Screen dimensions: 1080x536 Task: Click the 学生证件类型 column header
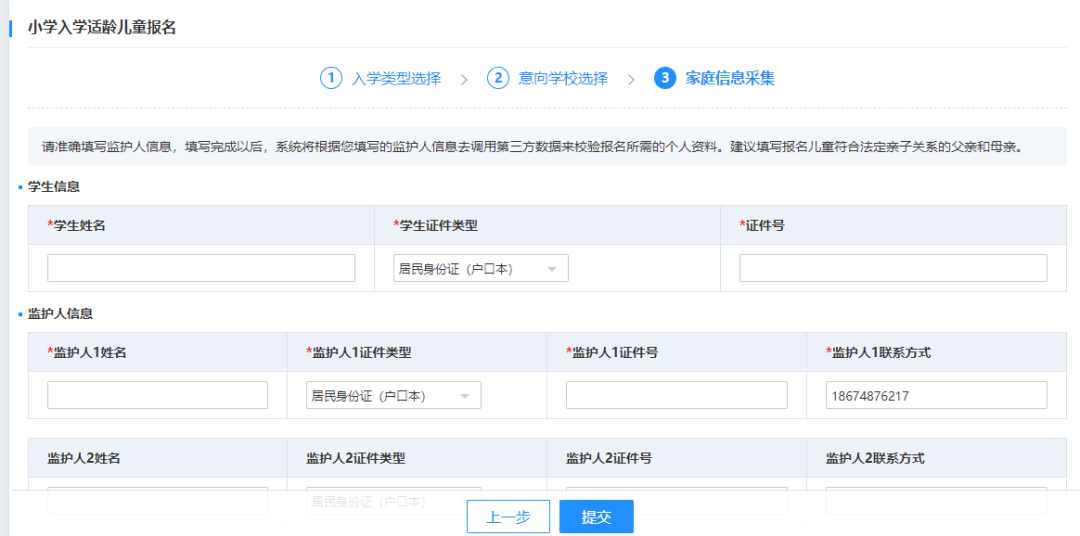(x=548, y=225)
